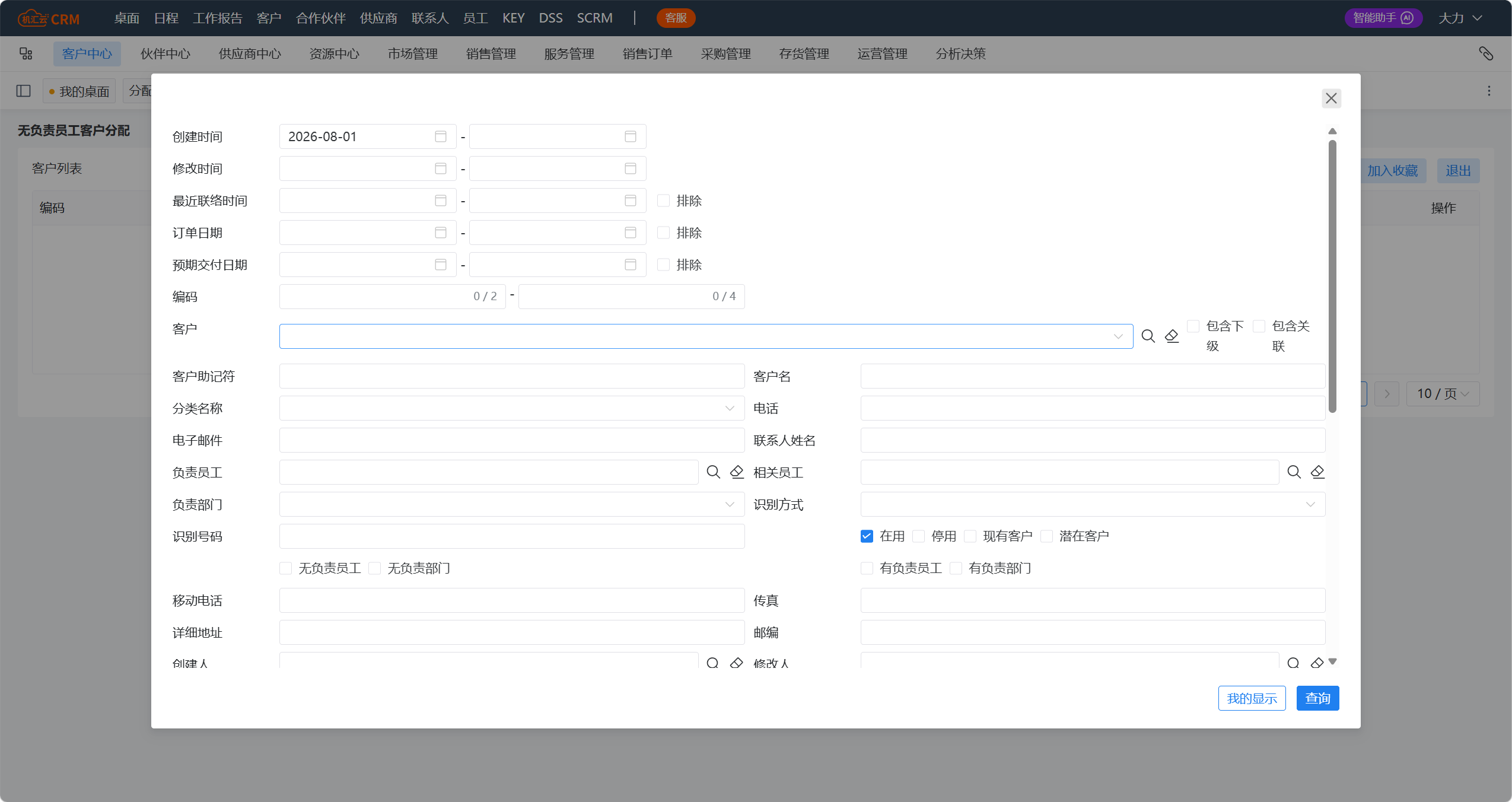Enable 包含下级 checkbox
1512x802 pixels.
1193,326
